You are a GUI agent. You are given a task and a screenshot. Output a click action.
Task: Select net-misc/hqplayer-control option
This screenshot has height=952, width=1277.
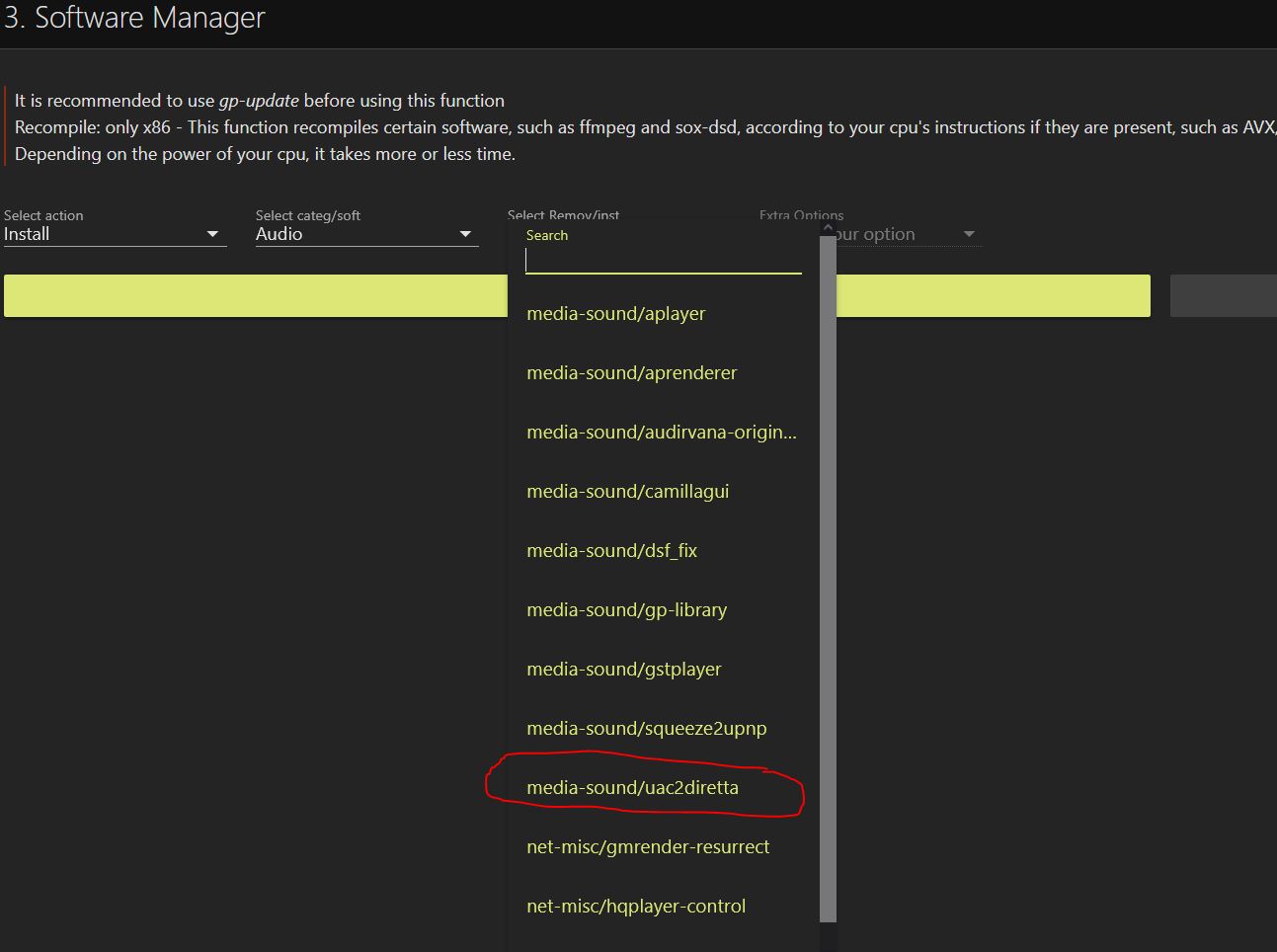[x=663, y=907]
